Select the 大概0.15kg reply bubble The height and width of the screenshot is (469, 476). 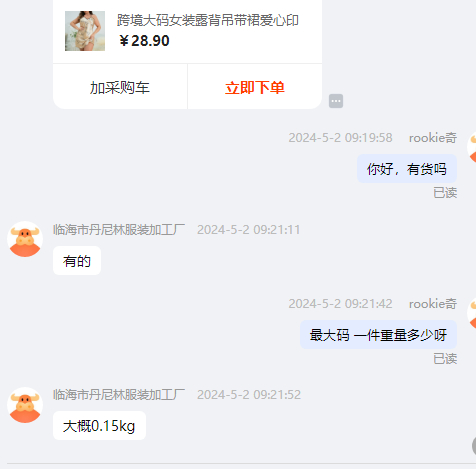(x=99, y=426)
